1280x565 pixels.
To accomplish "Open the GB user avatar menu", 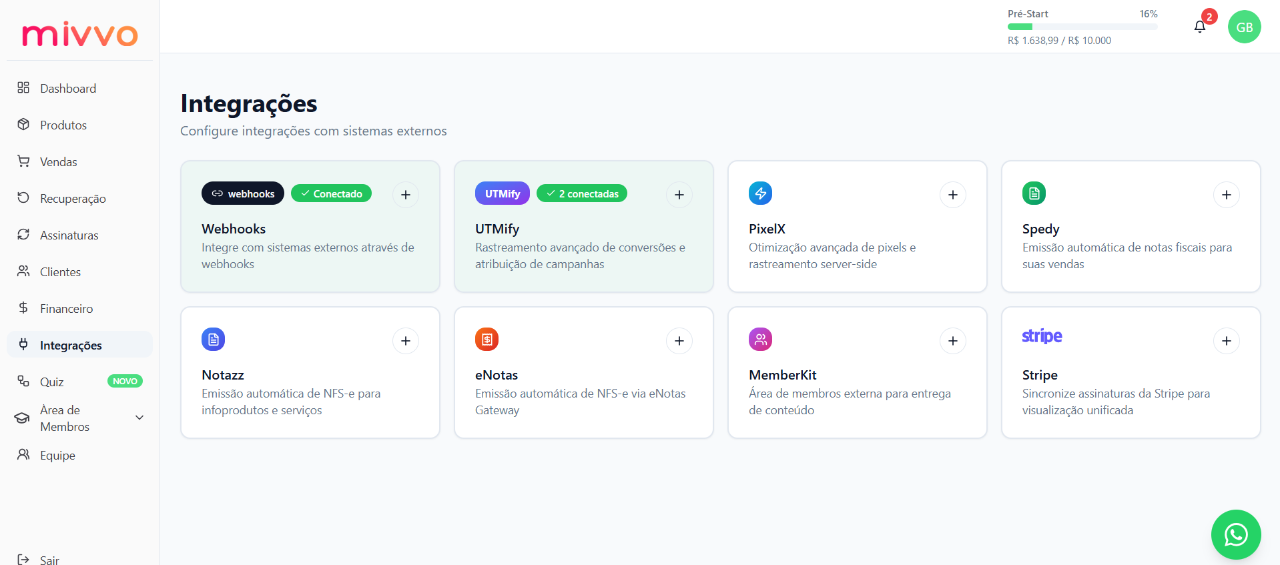I will pyautogui.click(x=1244, y=27).
